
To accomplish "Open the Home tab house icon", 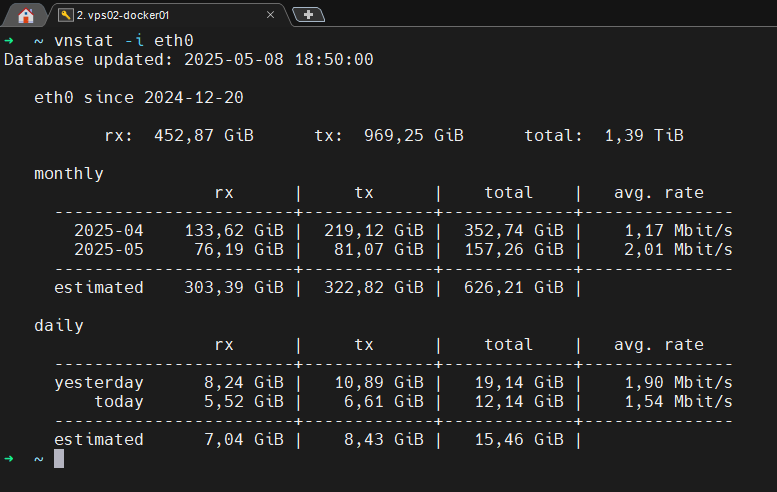I will (25, 14).
